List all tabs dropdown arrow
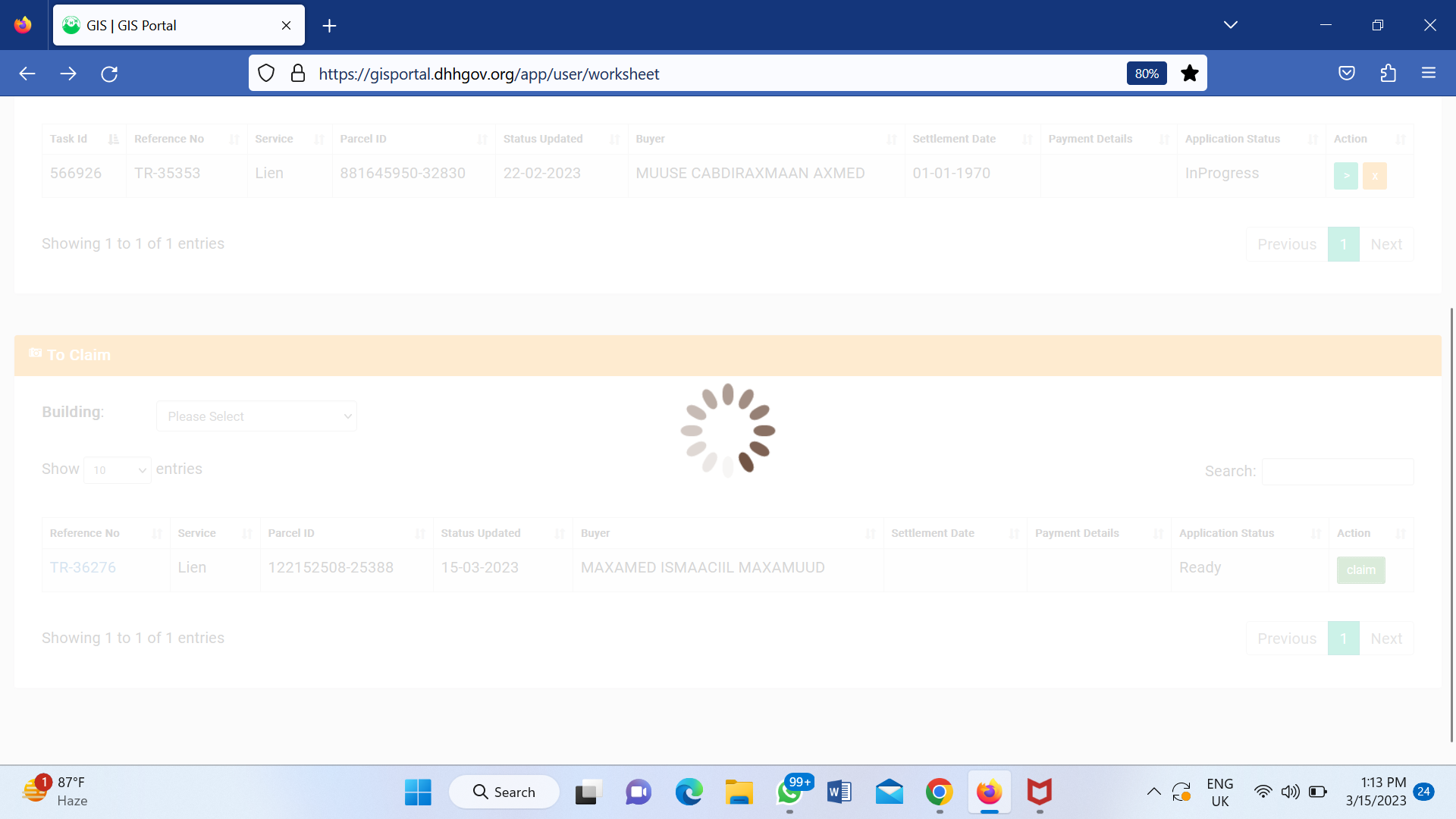This screenshot has width=1456, height=819. [1231, 25]
